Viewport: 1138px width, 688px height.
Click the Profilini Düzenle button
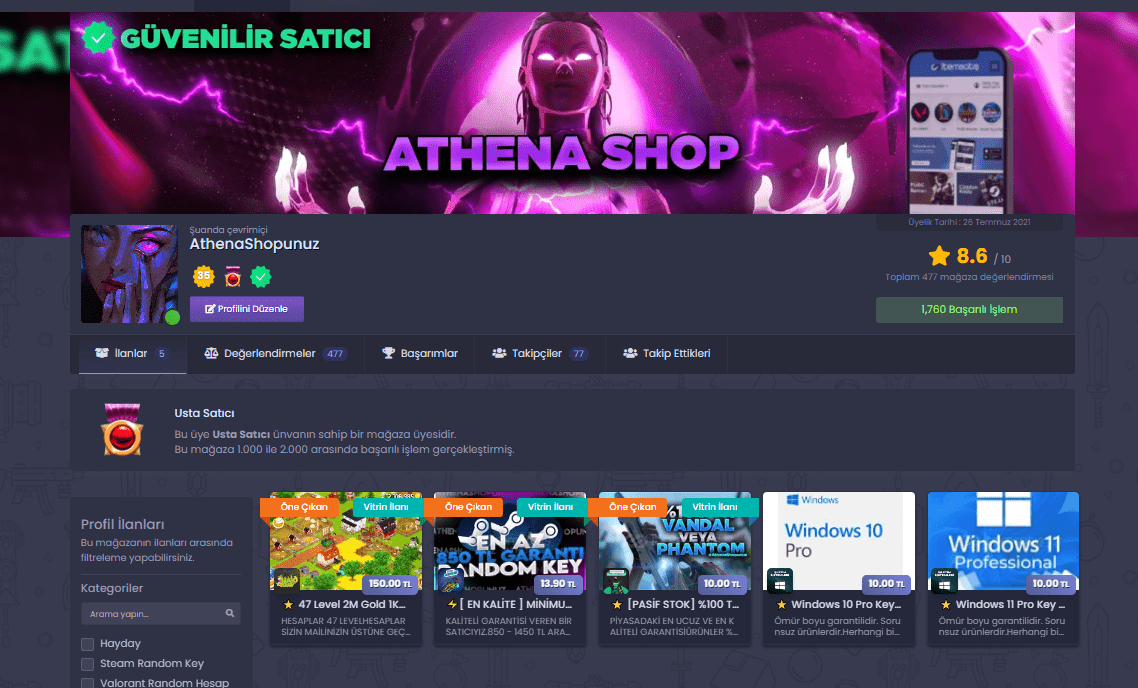coord(247,309)
